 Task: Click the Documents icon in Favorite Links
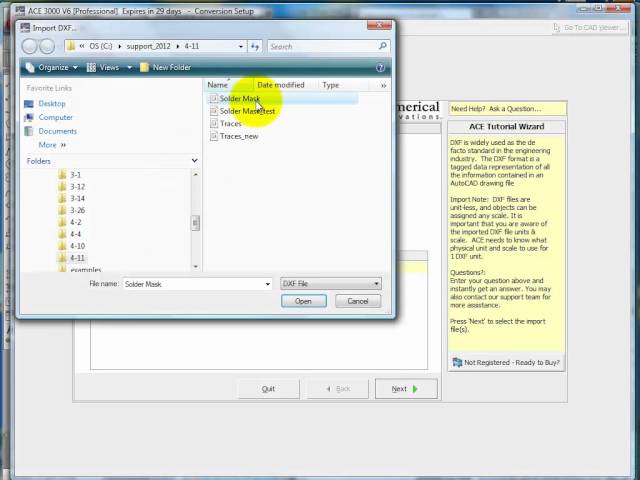29,131
